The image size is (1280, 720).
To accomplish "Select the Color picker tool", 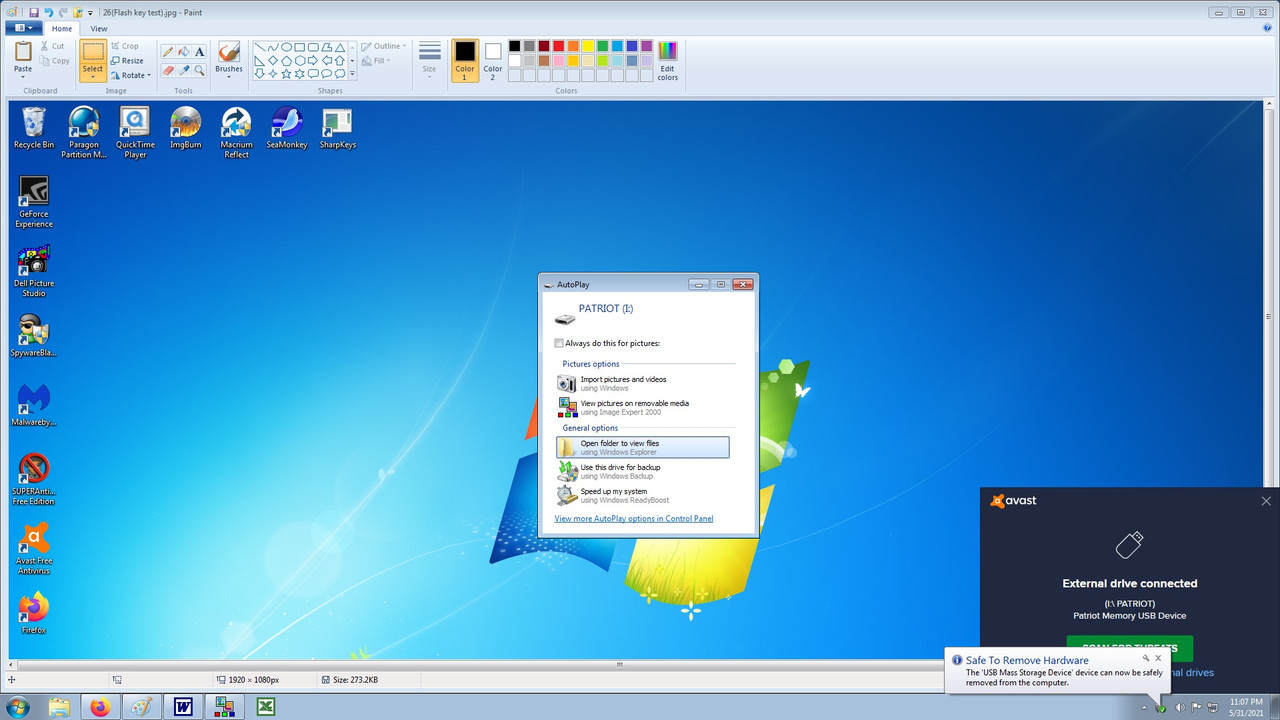I will coord(185,70).
